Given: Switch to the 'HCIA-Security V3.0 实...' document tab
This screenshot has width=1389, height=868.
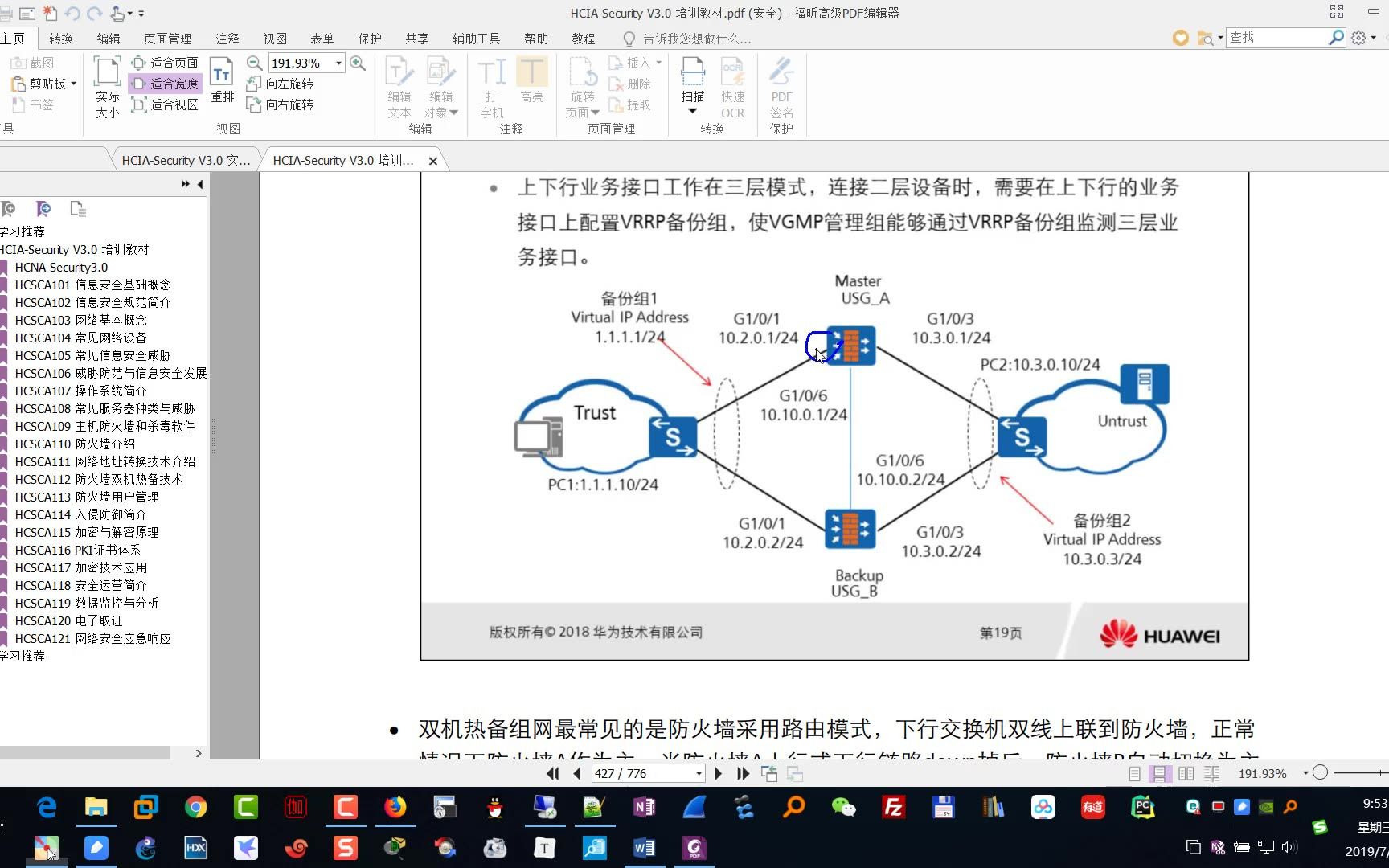Looking at the screenshot, I should [x=186, y=160].
